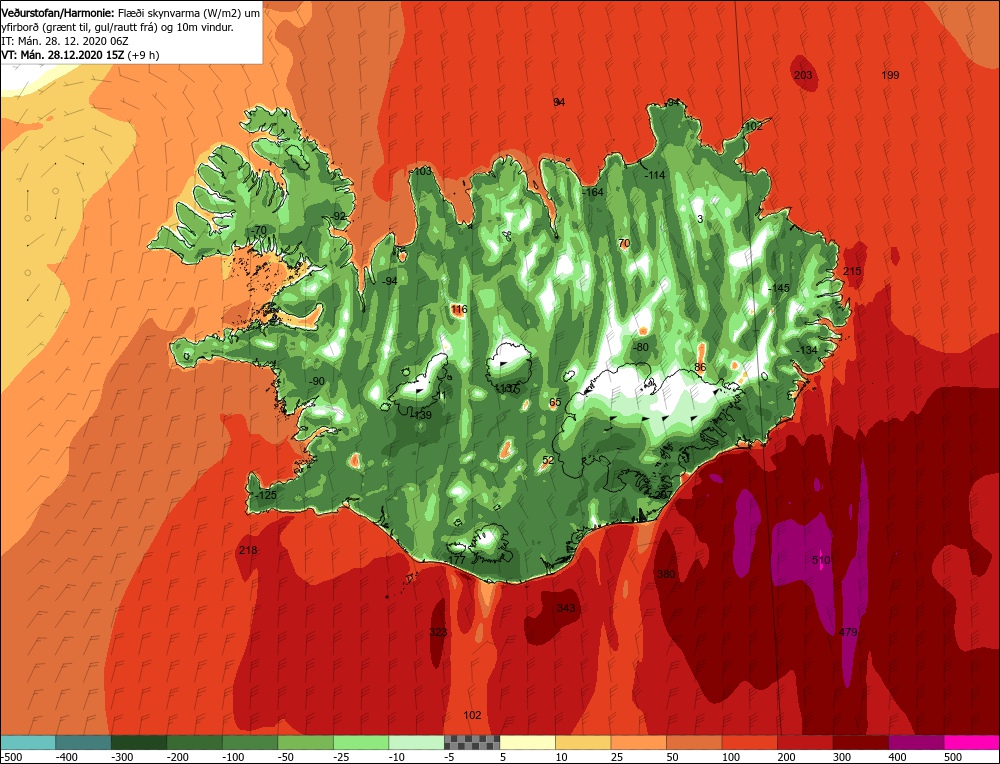The image size is (1000, 764).
Task: Click the 199 value on the map
Action: click(x=890, y=75)
